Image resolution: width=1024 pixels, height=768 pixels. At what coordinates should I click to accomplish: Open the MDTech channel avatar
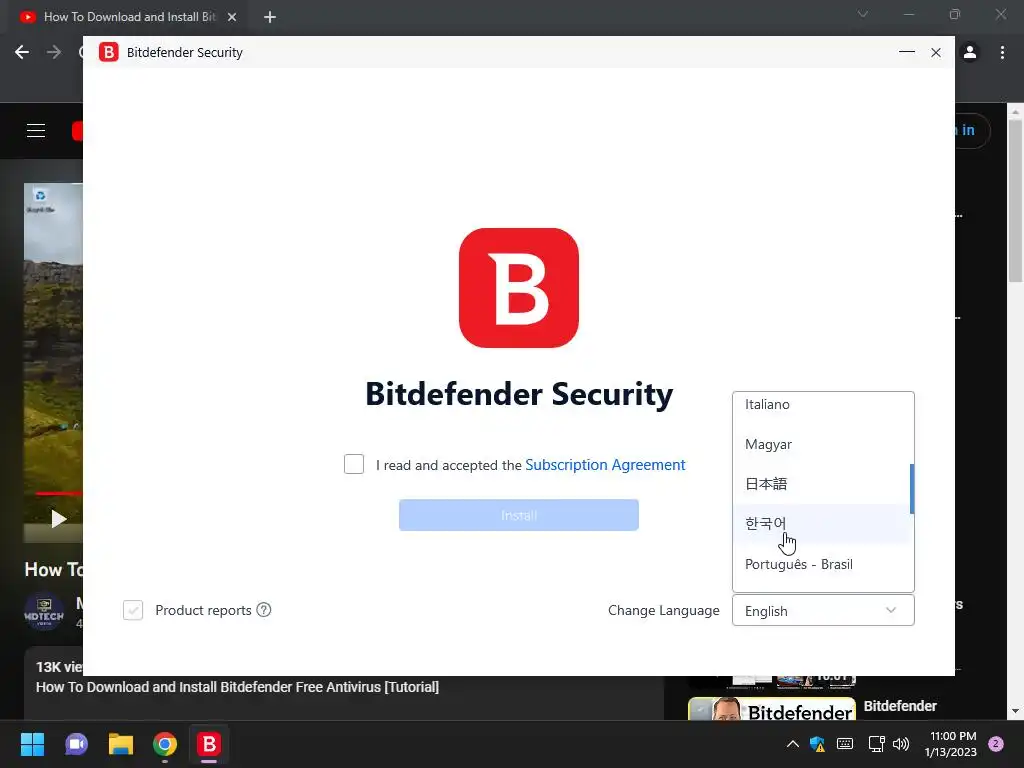pyautogui.click(x=44, y=611)
